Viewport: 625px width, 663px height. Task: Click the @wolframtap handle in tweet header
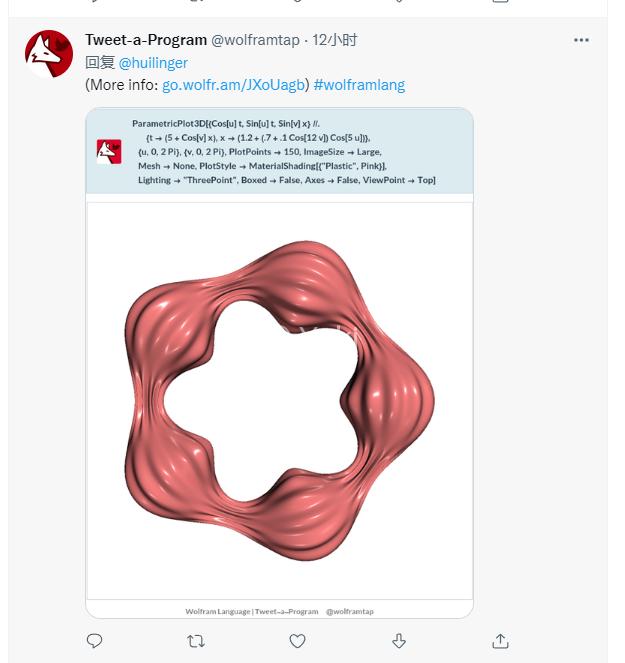(x=256, y=40)
